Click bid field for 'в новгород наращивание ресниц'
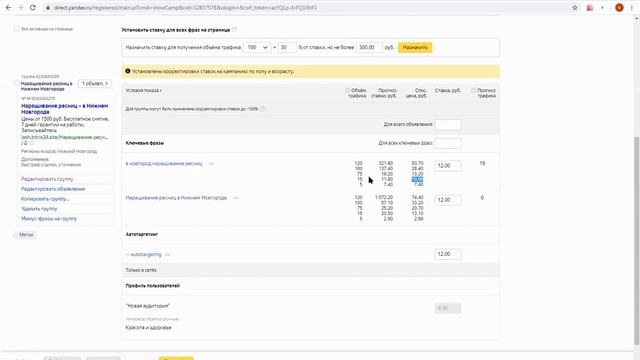This screenshot has height=360, width=640. [448, 166]
